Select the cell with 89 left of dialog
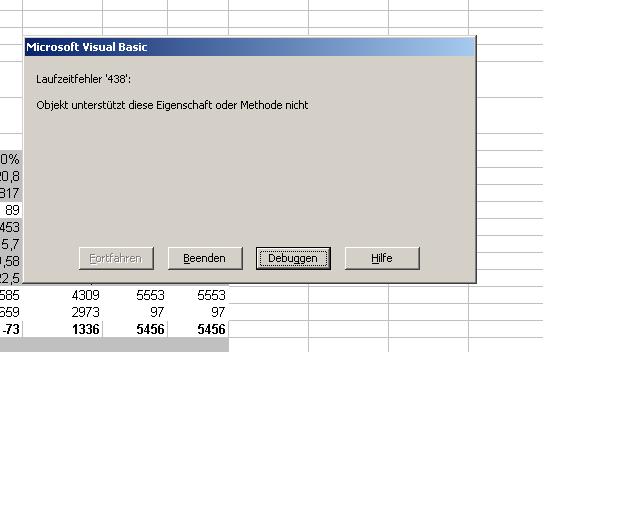 pyautogui.click(x=11, y=210)
